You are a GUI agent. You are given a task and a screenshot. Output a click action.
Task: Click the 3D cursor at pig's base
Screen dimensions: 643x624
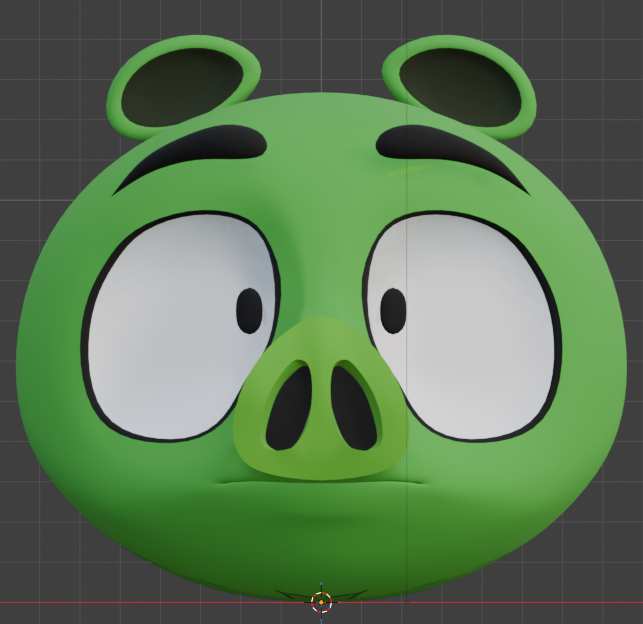pos(321,602)
